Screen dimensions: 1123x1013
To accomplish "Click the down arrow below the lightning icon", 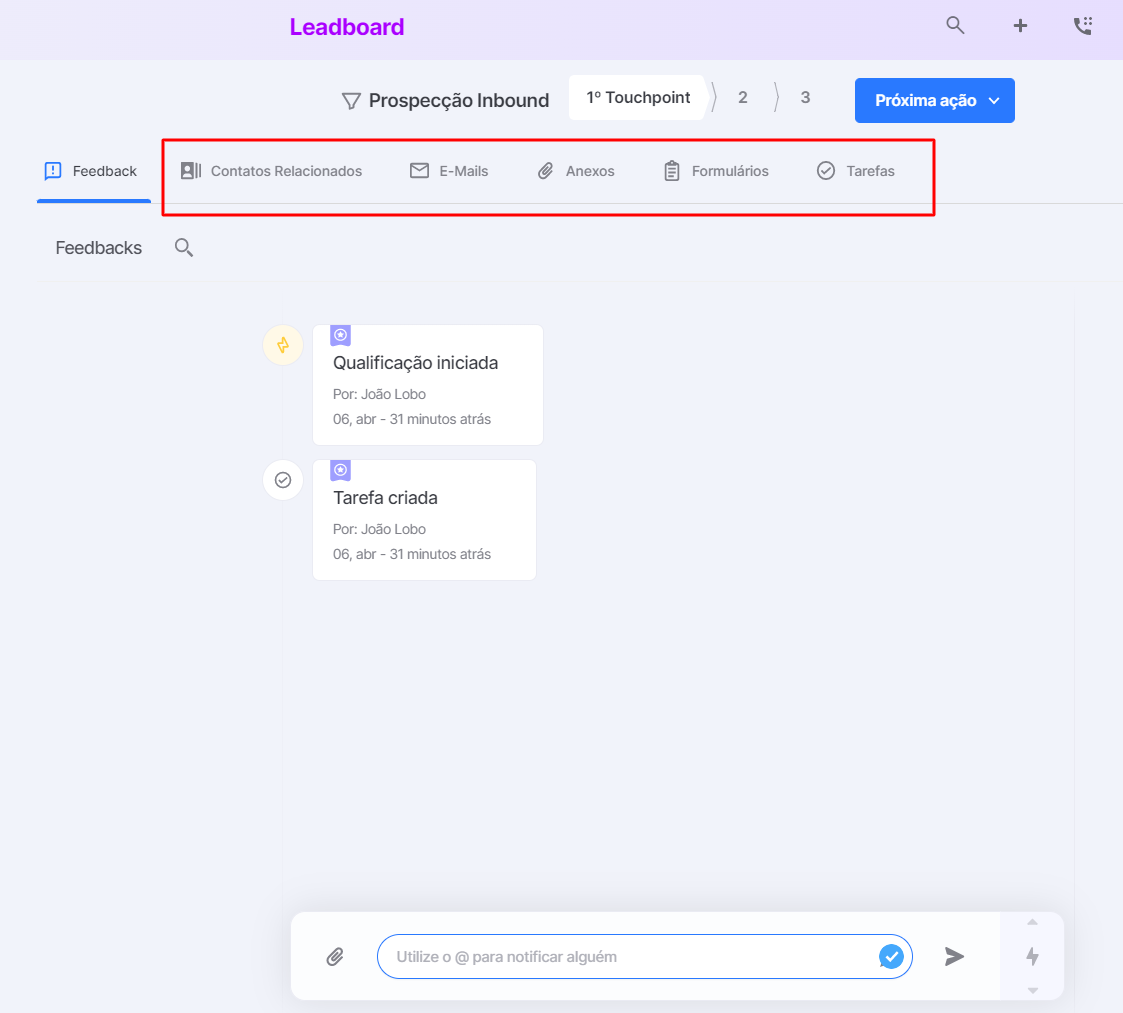I will (1032, 991).
